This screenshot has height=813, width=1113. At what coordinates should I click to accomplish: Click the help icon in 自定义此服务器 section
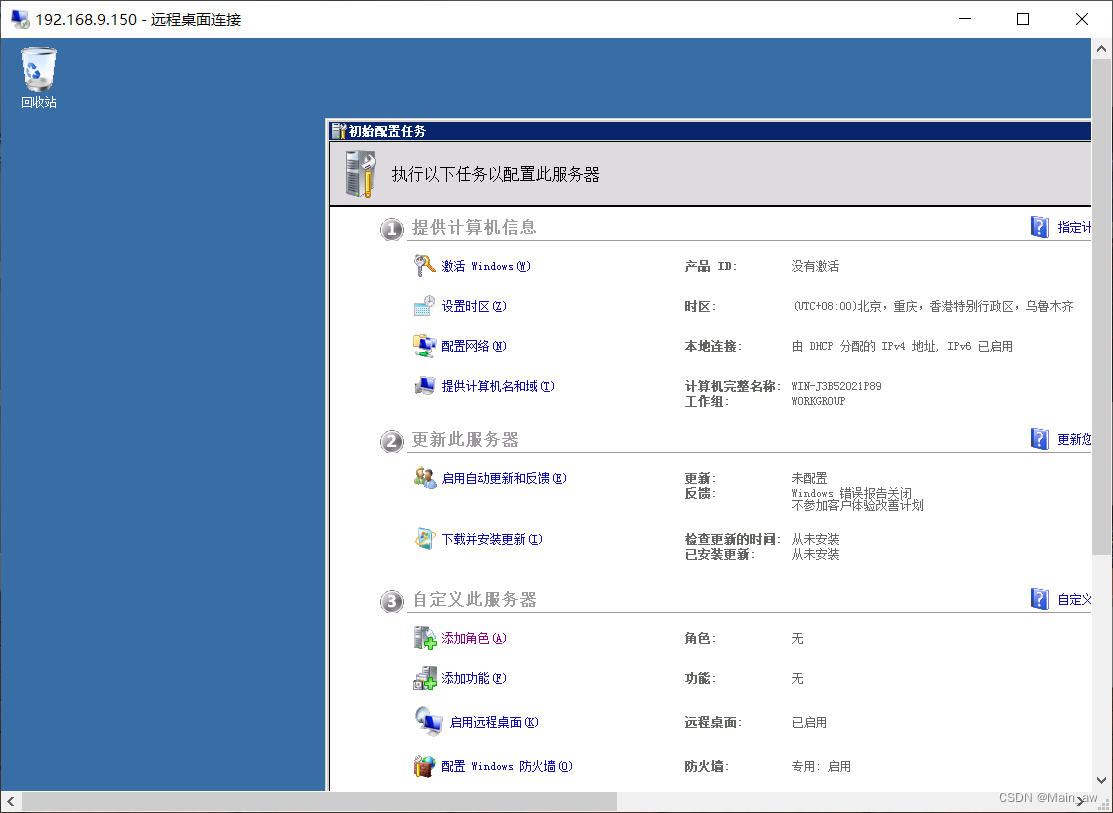(x=1040, y=599)
